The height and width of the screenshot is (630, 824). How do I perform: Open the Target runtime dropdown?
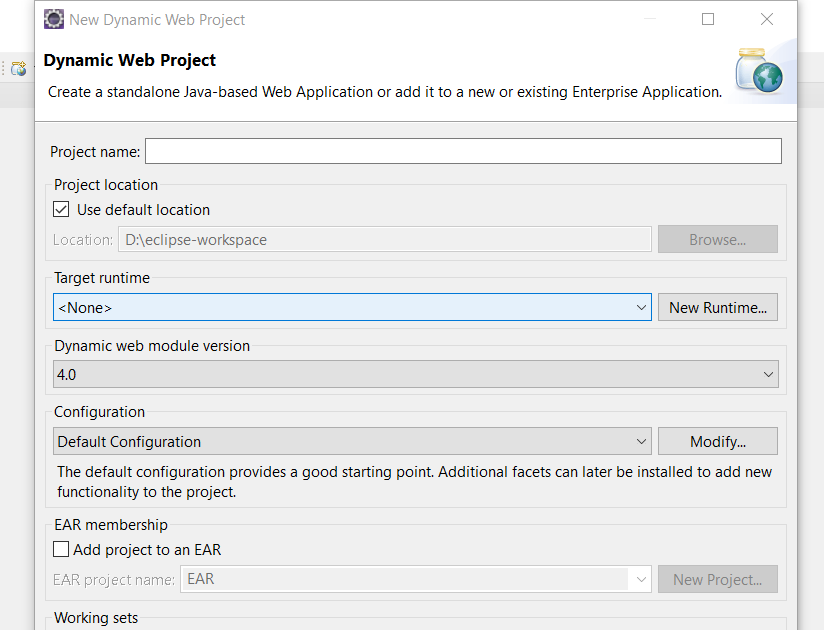coord(643,307)
